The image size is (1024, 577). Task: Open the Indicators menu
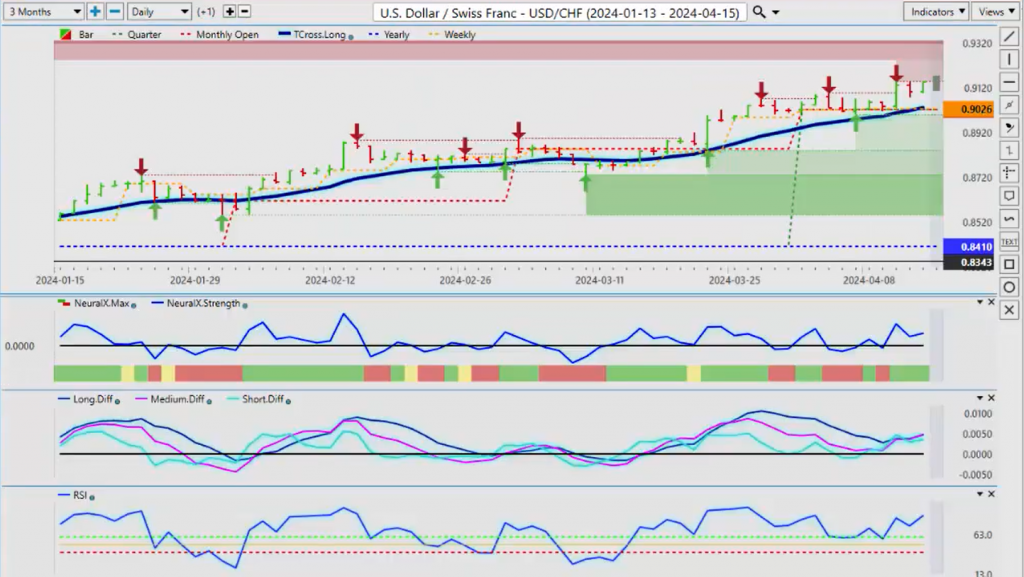pyautogui.click(x=935, y=12)
